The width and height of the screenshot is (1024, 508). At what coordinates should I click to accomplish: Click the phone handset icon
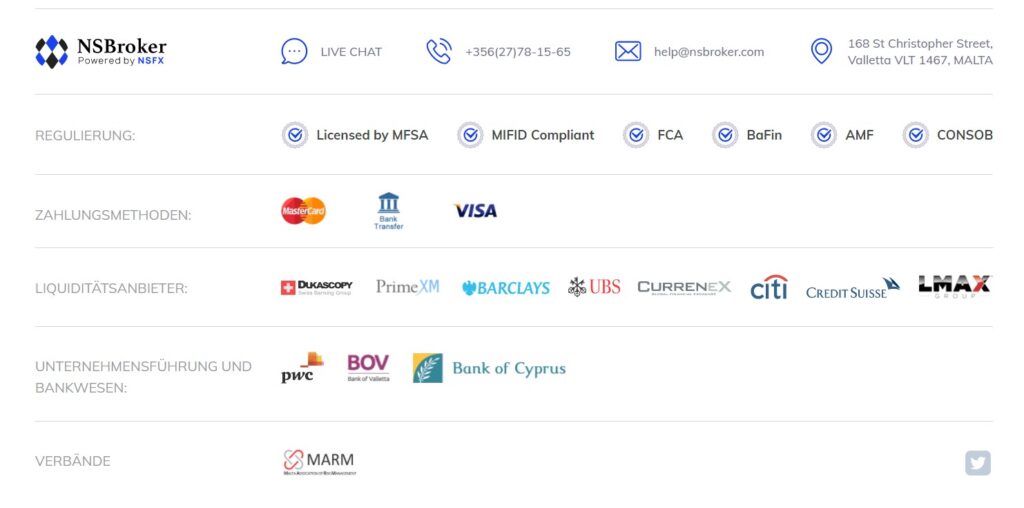439,51
